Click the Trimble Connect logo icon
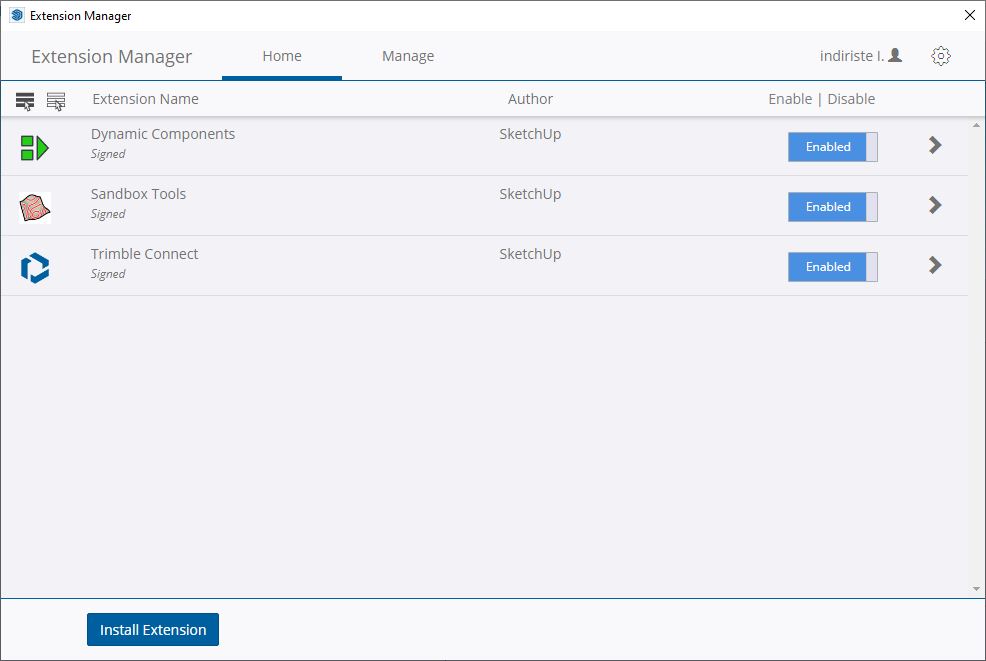986x661 pixels. click(x=35, y=268)
